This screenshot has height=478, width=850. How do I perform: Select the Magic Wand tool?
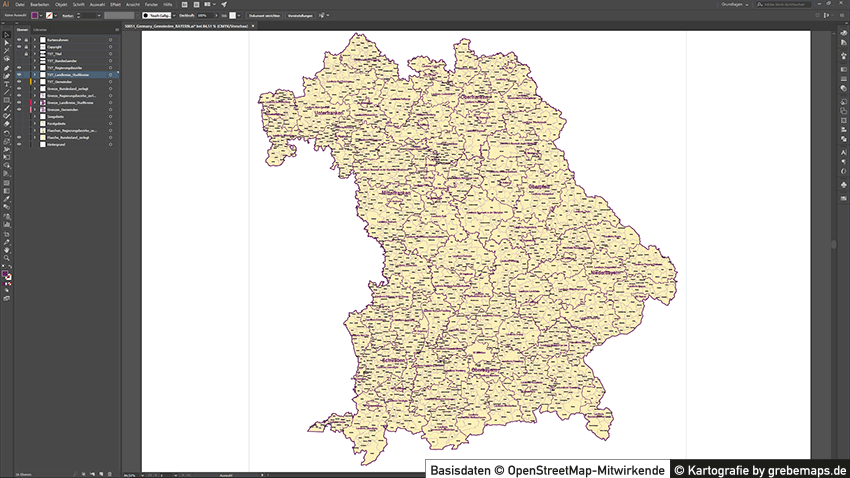pos(6,51)
